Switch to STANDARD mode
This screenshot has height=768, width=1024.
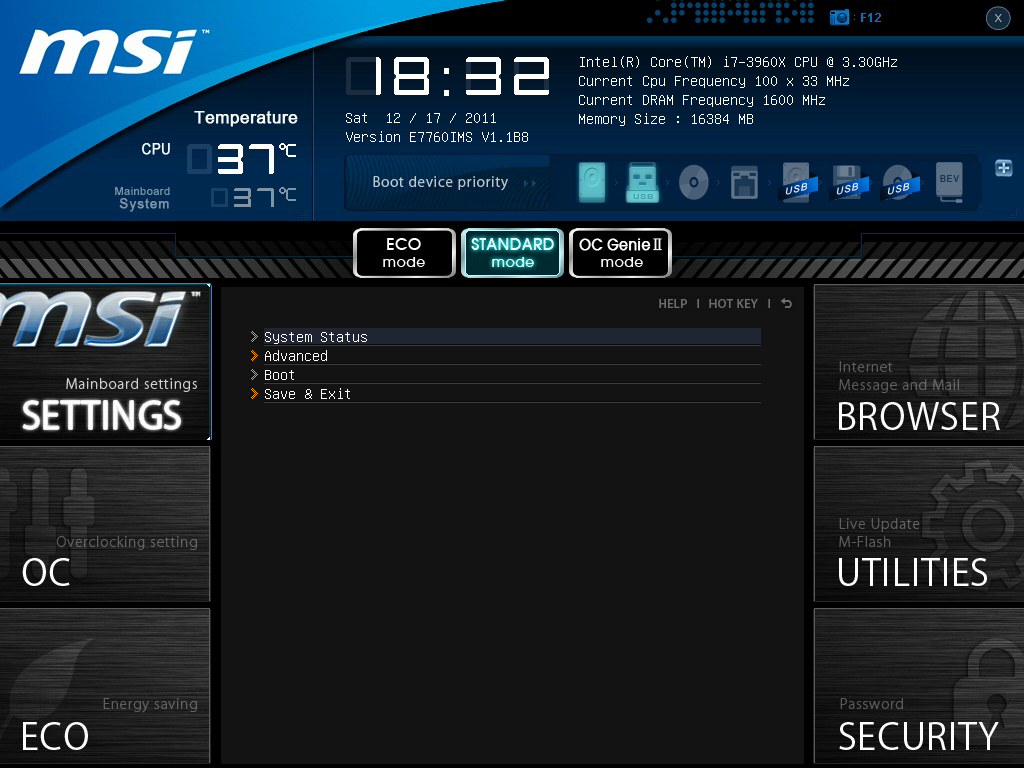pyautogui.click(x=513, y=253)
